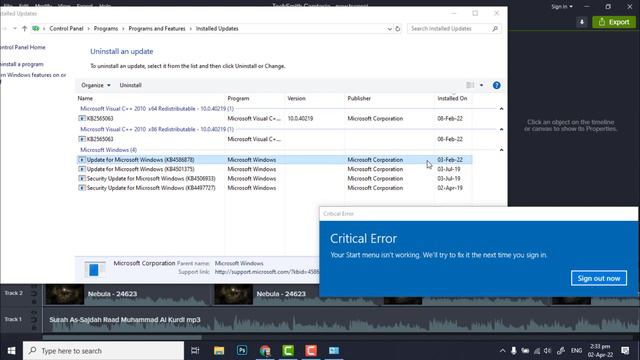Click Programs in the breadcrumb path
This screenshot has width=640, height=360.
tap(106, 29)
